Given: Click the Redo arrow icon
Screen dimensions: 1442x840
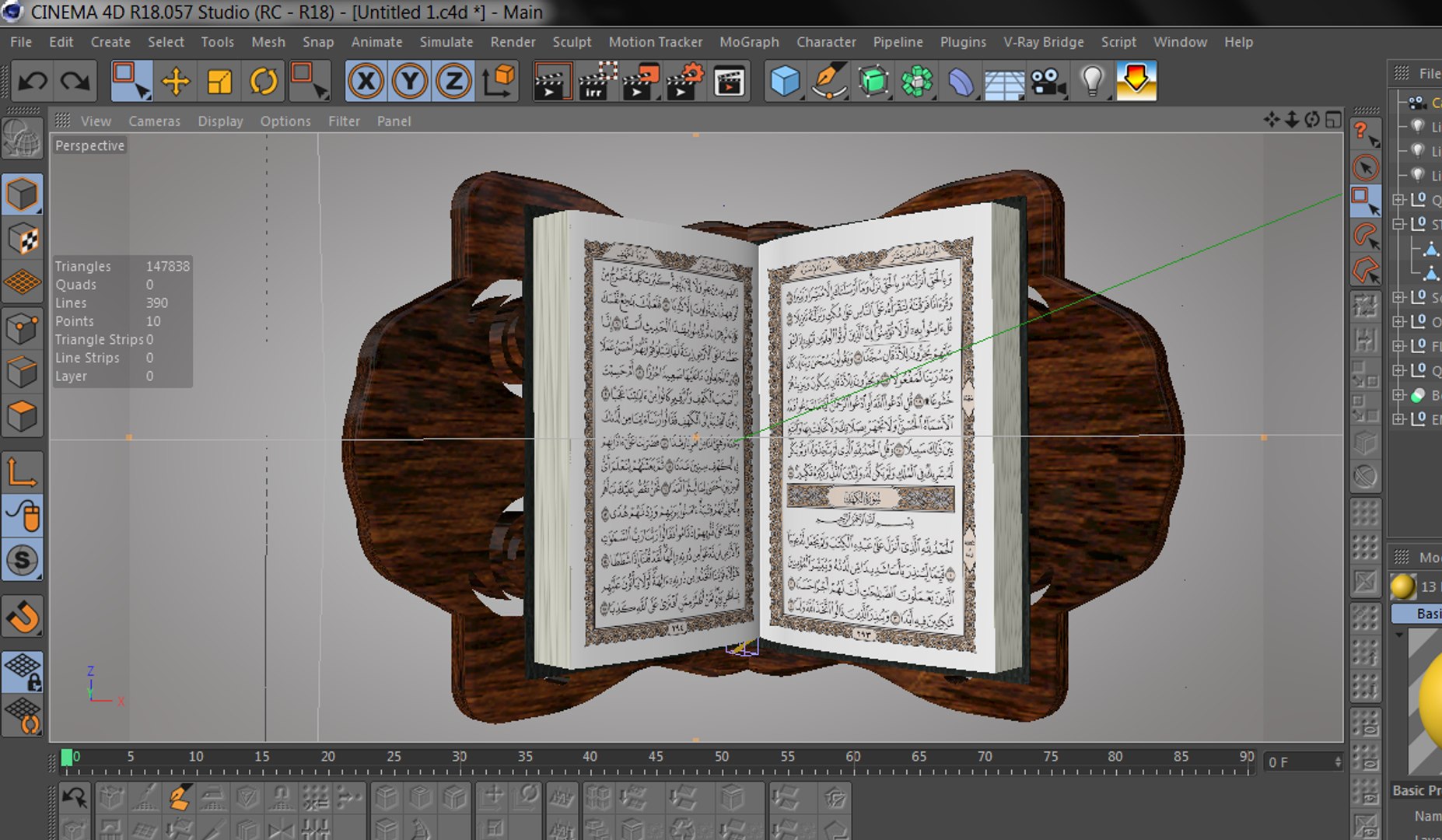Looking at the screenshot, I should click(75, 81).
